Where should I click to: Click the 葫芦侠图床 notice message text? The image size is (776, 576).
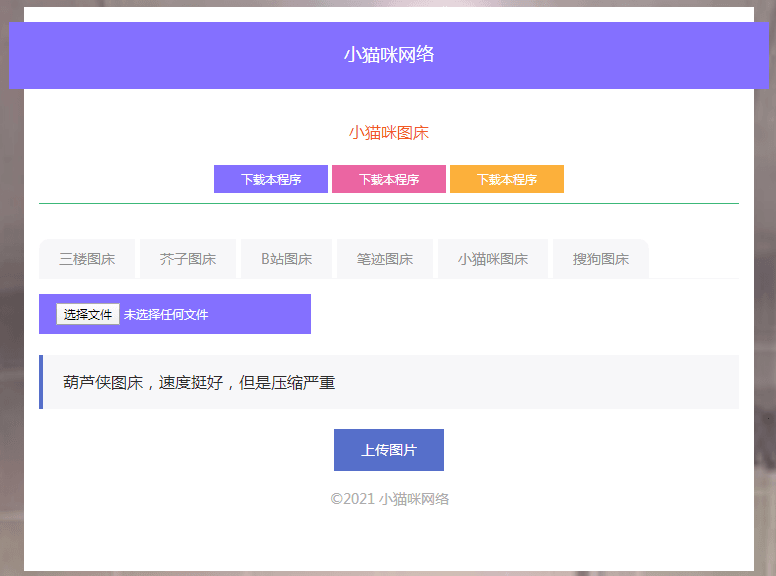coord(199,382)
